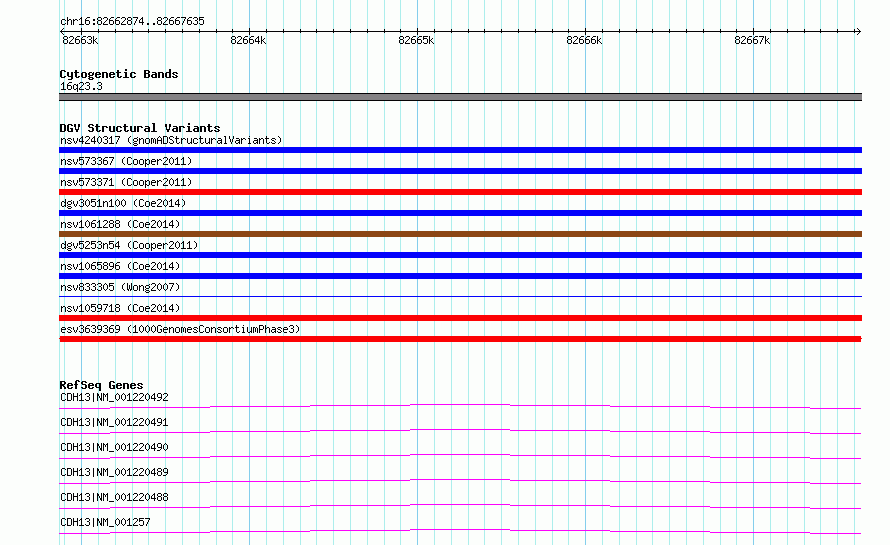Select the magenta intron line under NM_001257
The width and height of the screenshot is (890, 545).
[x=460, y=531]
